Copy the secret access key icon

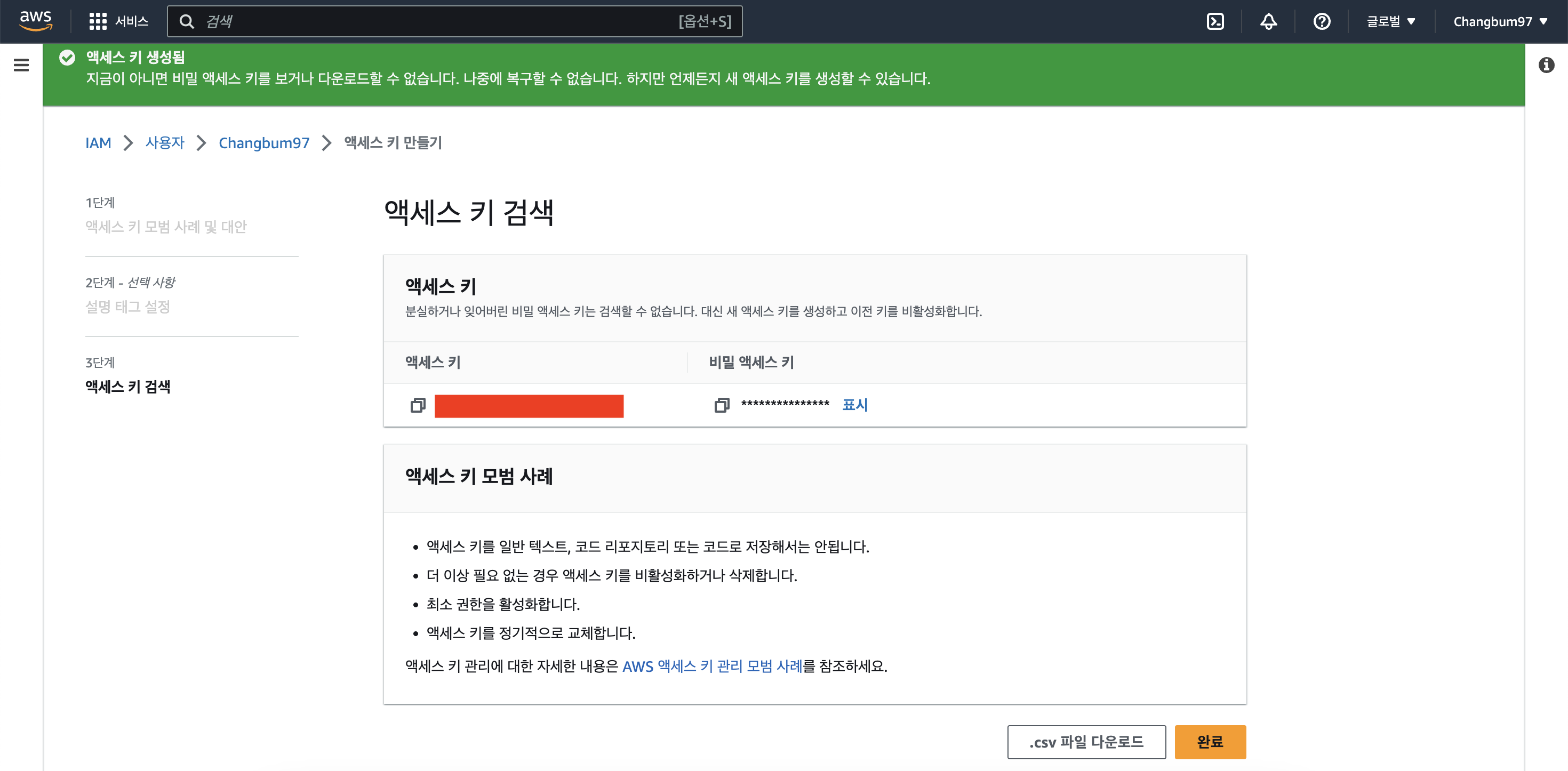tap(721, 405)
